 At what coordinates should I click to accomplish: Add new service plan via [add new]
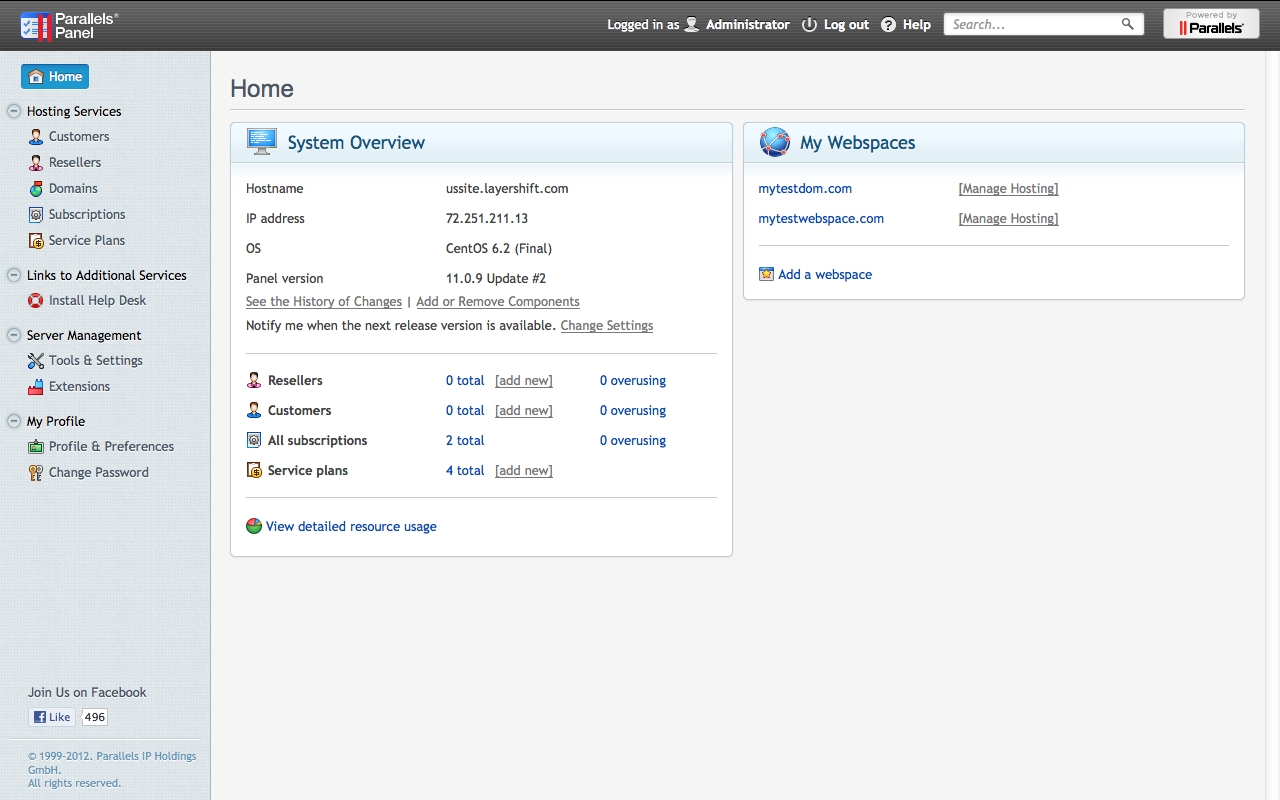click(x=524, y=471)
